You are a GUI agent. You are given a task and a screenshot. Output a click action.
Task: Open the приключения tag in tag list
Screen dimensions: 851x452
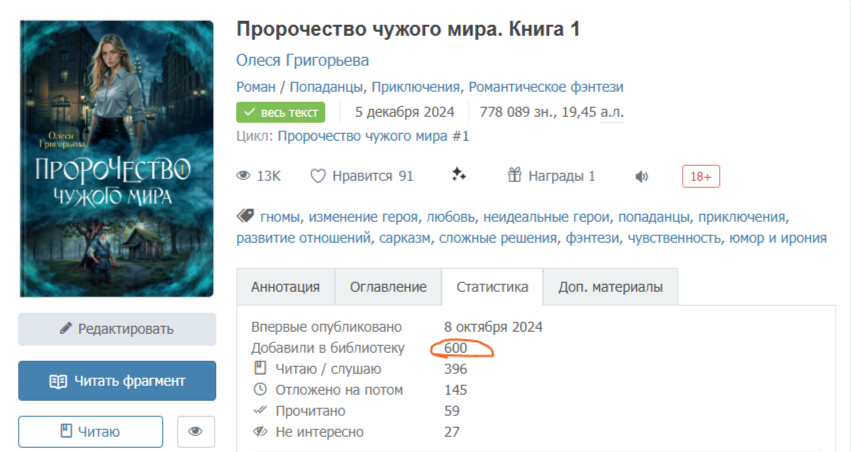pos(742,217)
